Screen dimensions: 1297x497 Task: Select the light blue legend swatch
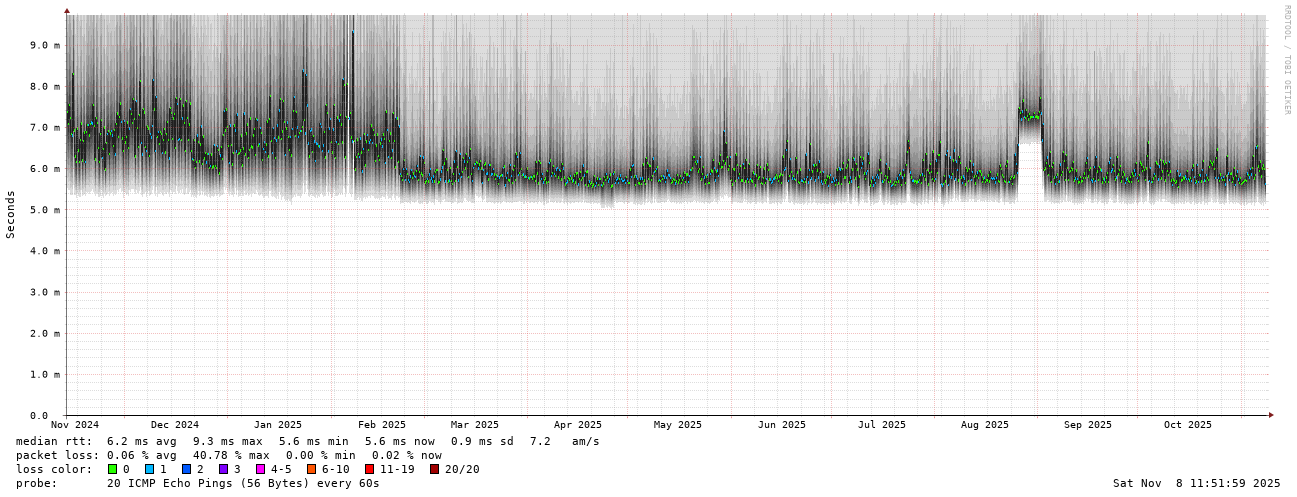tap(149, 469)
